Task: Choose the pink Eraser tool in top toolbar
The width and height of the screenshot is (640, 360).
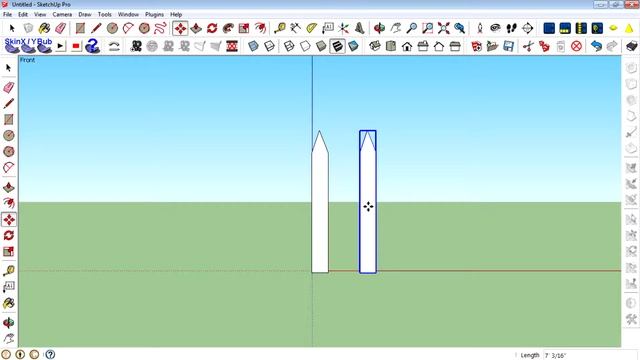Action: pos(60,28)
